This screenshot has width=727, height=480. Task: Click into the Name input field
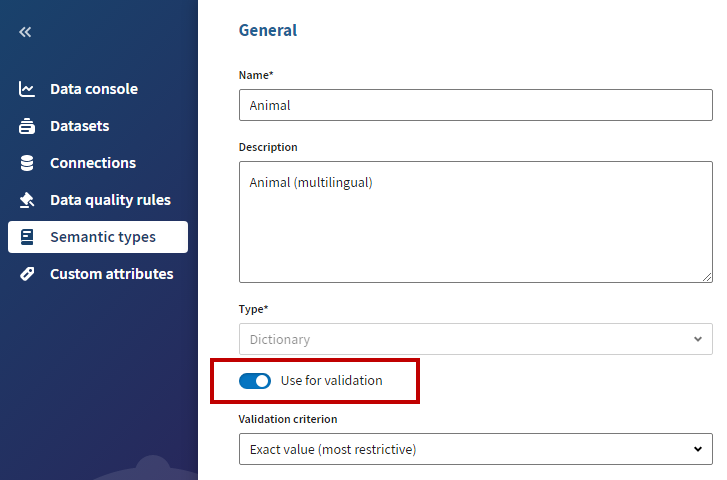pyautogui.click(x=475, y=105)
